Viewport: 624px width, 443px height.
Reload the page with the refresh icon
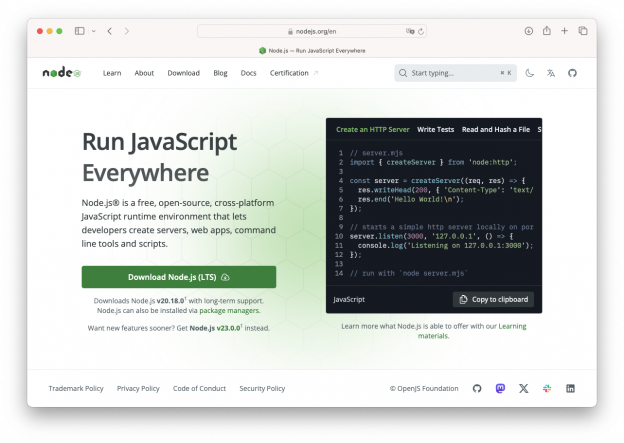[x=421, y=31]
